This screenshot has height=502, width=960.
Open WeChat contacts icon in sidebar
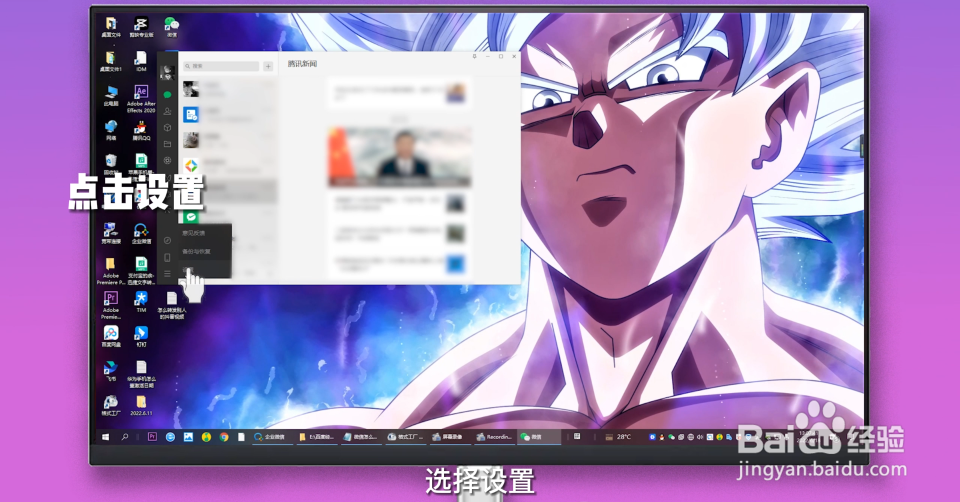[x=167, y=111]
